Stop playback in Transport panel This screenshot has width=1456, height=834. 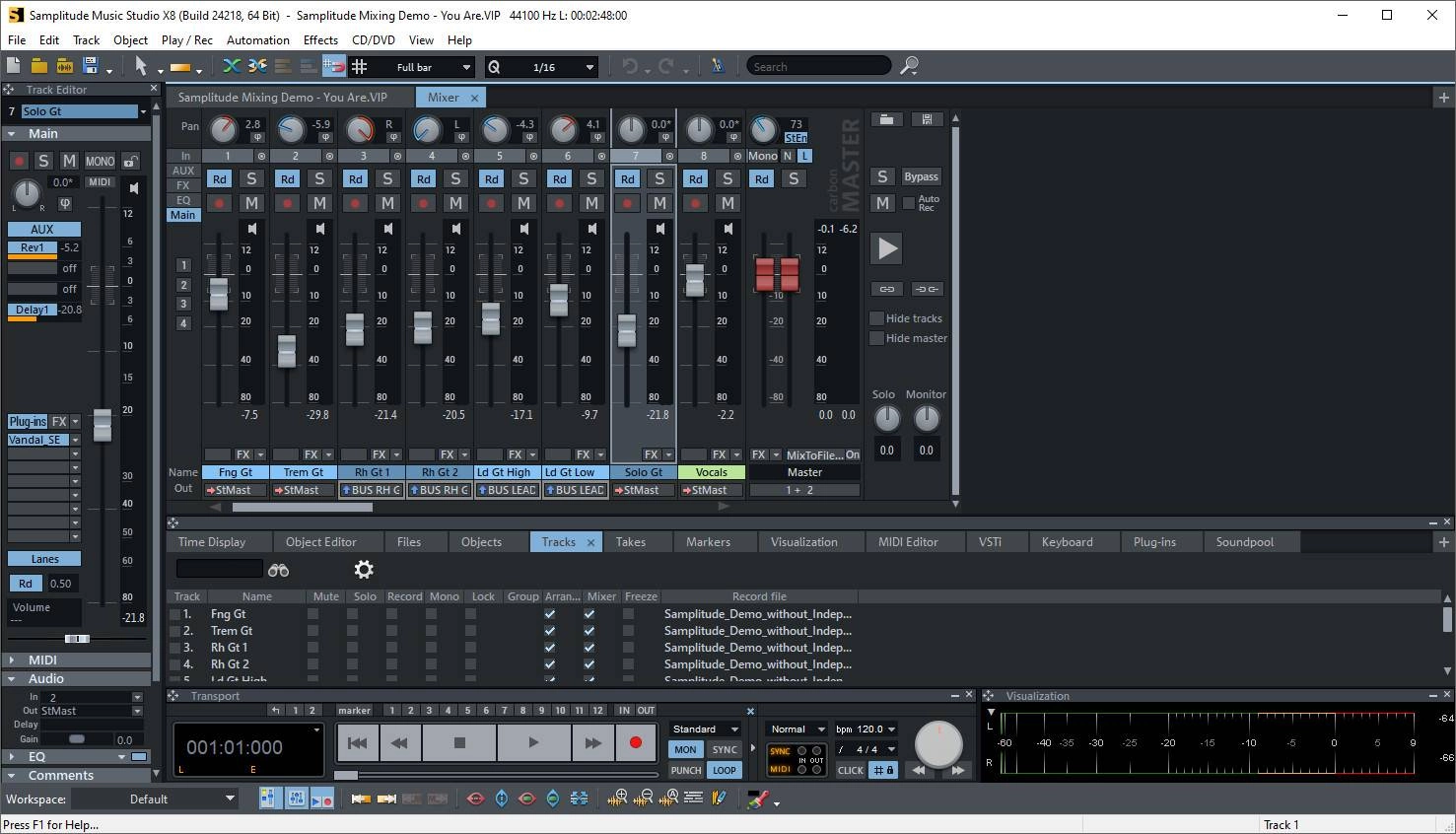[459, 742]
